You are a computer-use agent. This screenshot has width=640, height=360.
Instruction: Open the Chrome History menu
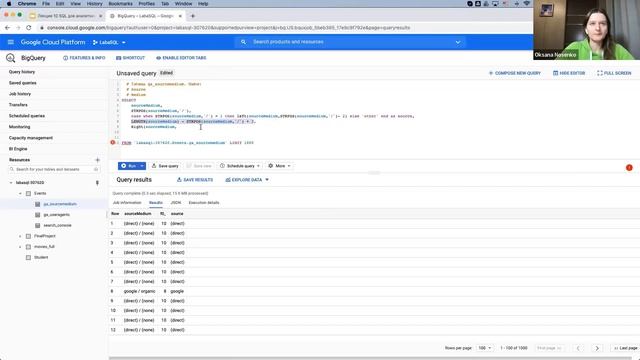coord(94,4)
